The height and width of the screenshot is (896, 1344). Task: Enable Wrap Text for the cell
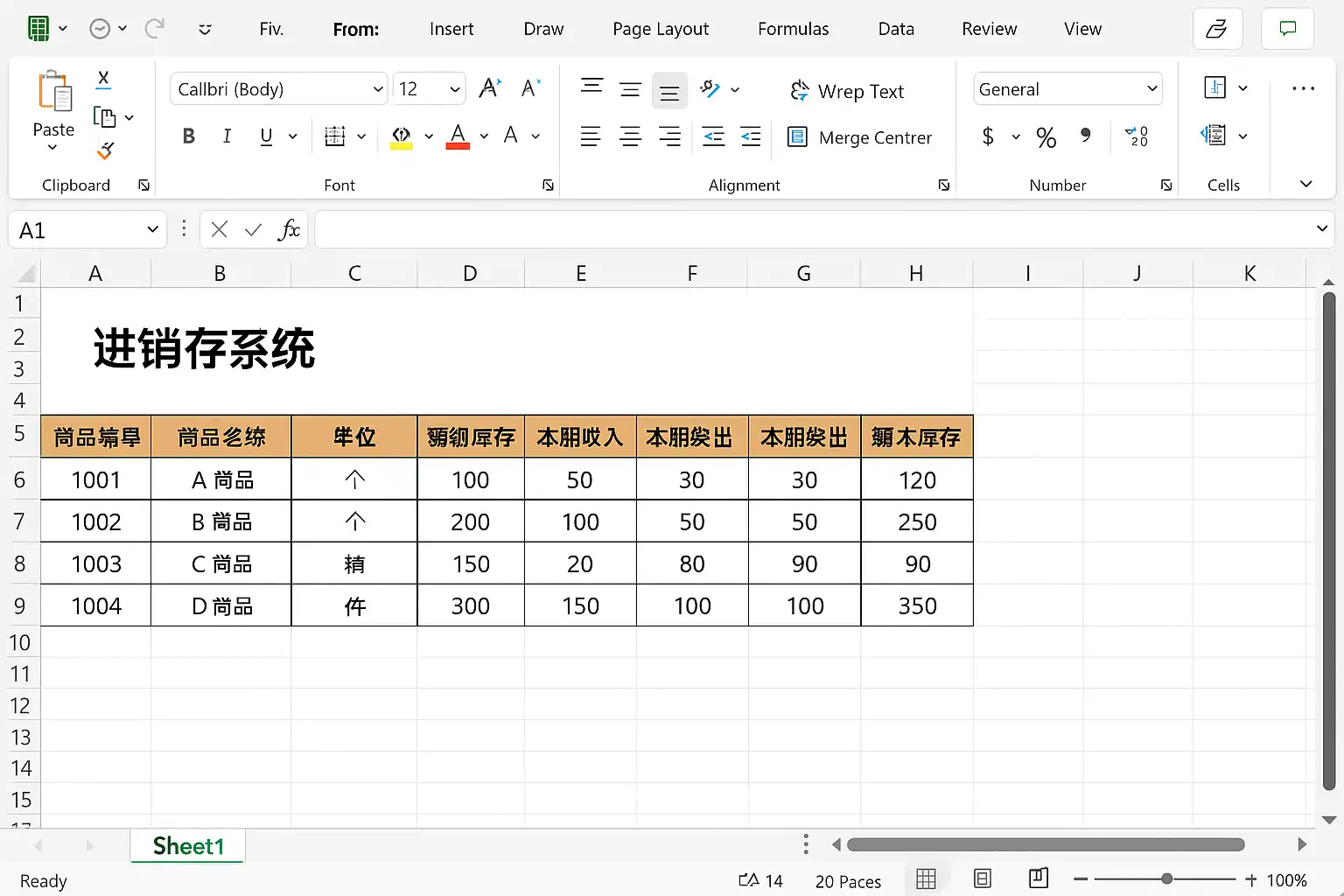point(847,91)
